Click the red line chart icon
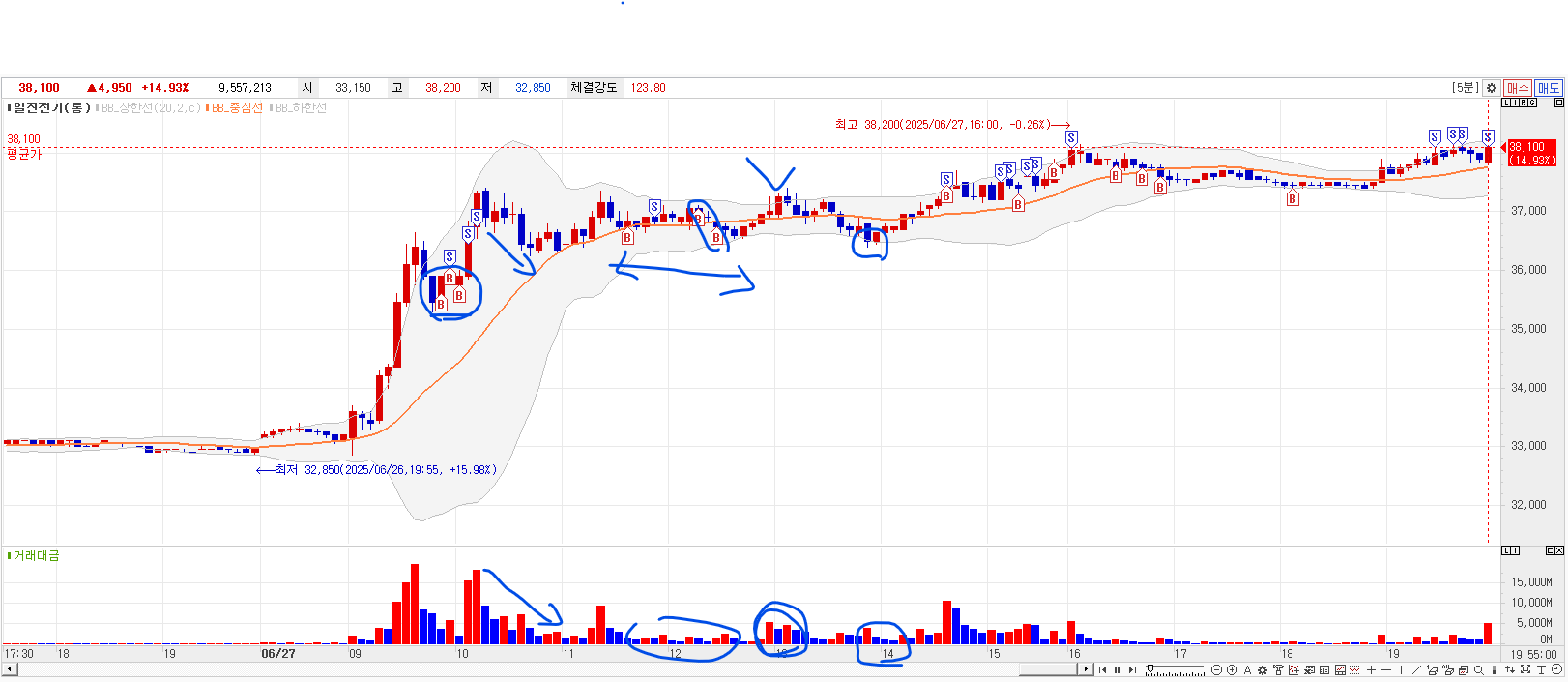Screen dimensions: 1568x682 (x=1340, y=669)
